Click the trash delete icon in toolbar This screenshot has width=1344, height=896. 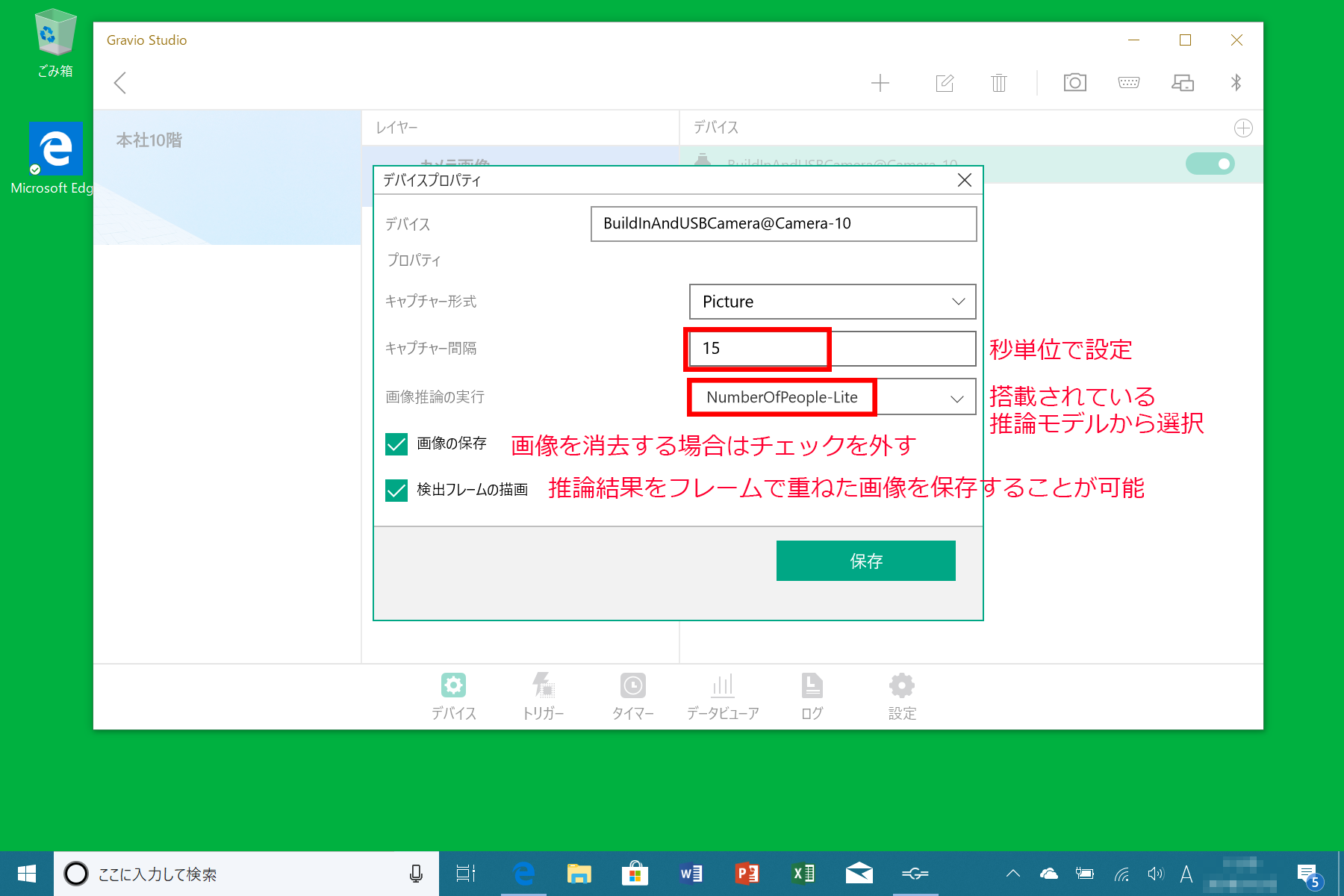point(999,83)
